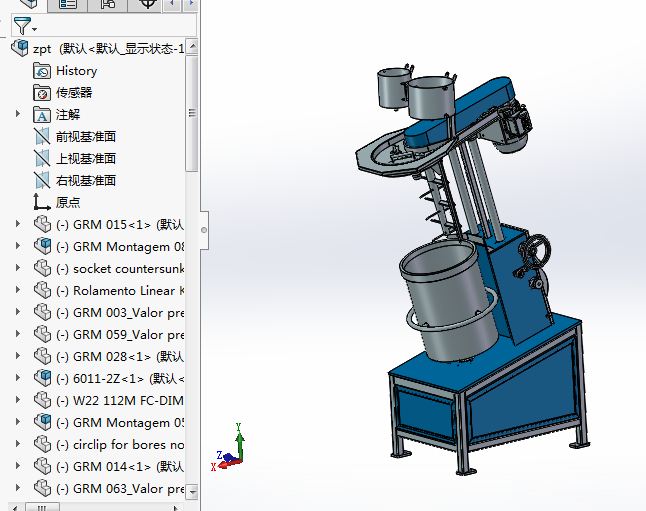The height and width of the screenshot is (511, 646).
Task: Click the horizontal scrollbar right arrow
Action: (176, 507)
